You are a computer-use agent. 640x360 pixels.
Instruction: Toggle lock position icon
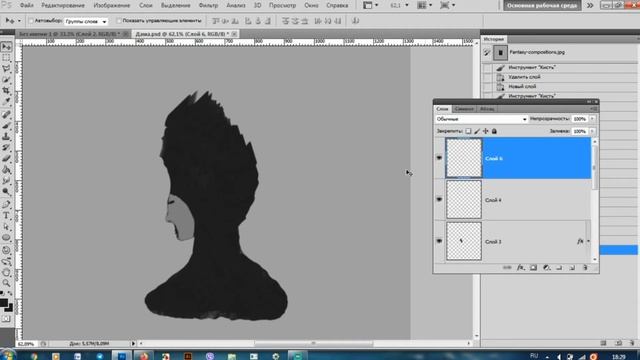point(486,131)
